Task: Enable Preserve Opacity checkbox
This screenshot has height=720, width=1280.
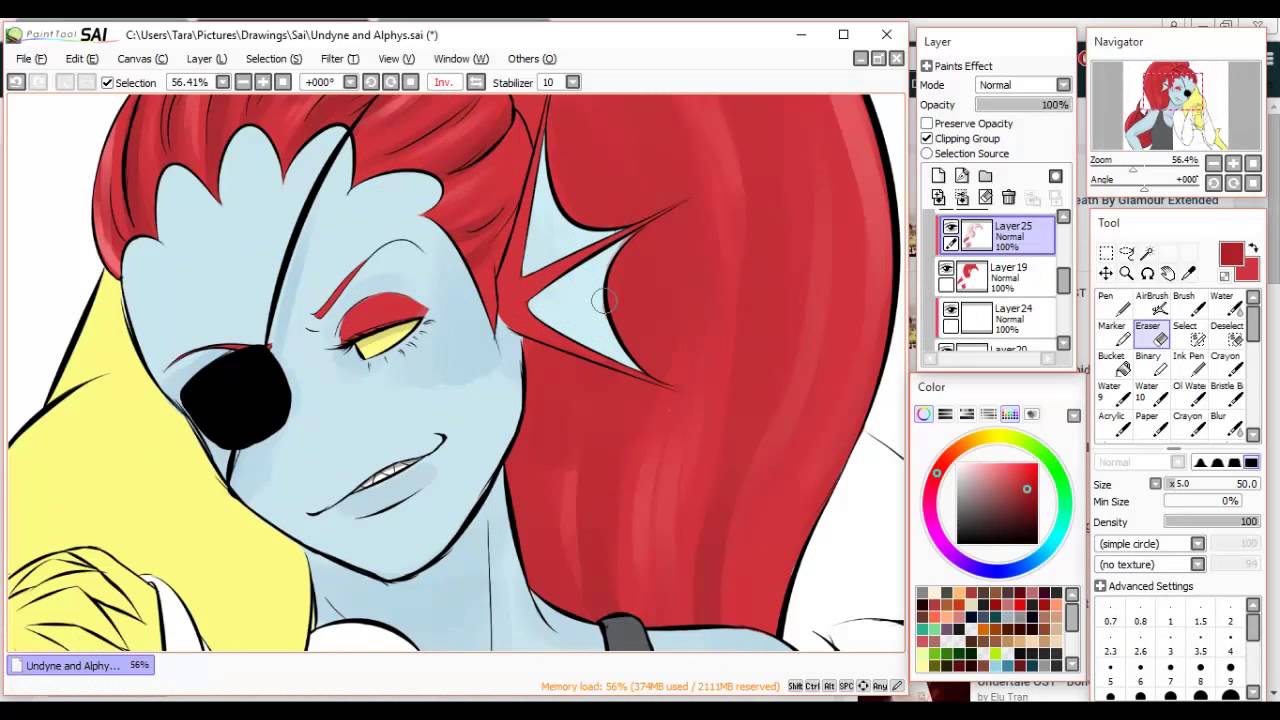Action: click(927, 123)
